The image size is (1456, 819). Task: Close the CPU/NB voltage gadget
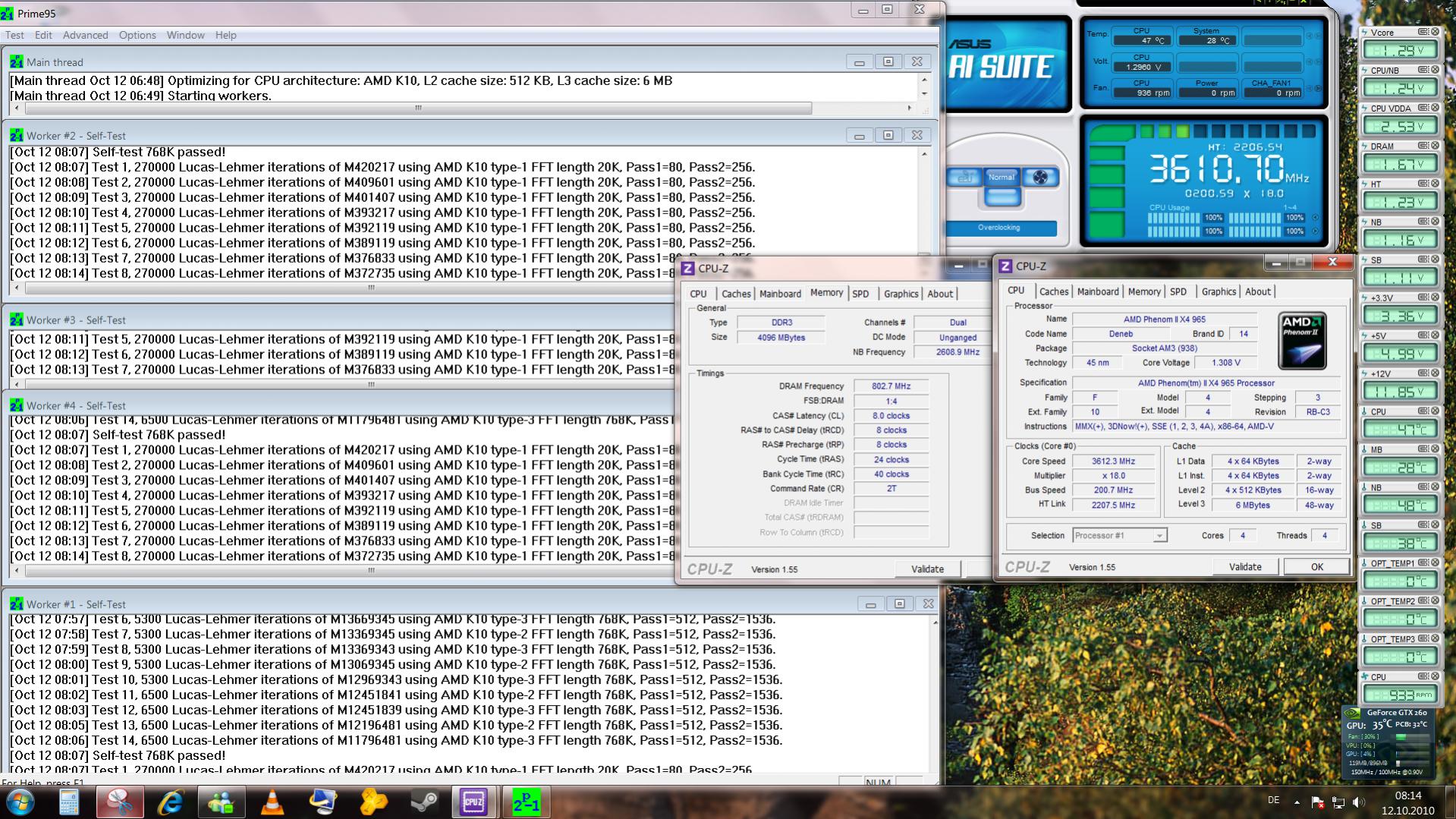[x=1435, y=70]
